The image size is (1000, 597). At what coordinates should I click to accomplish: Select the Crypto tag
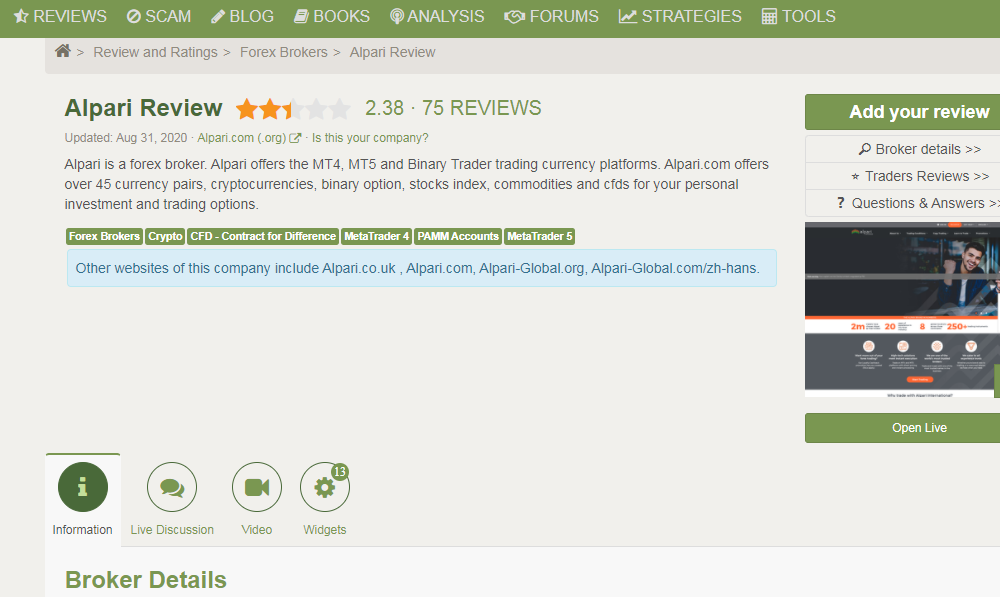[165, 236]
